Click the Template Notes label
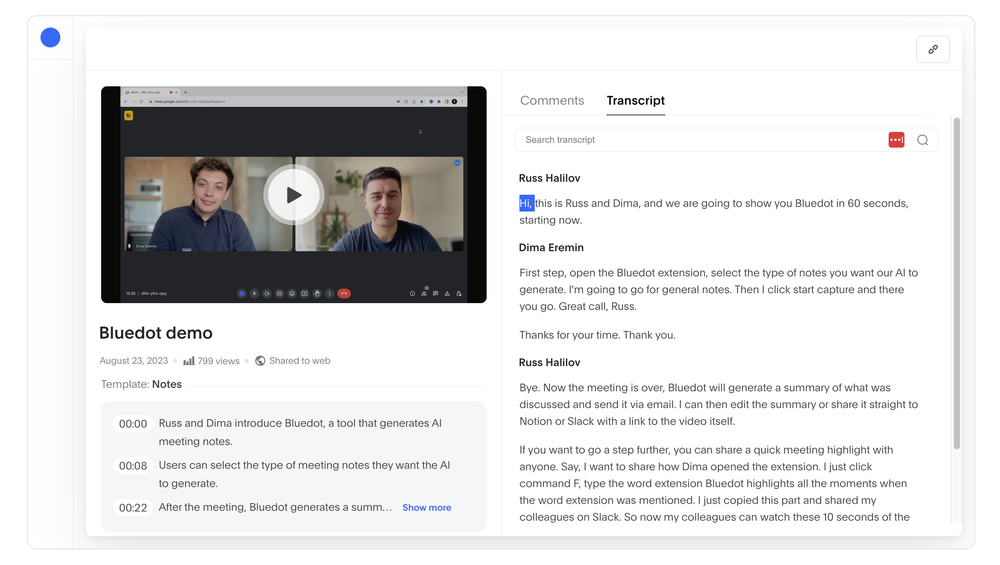The image size is (1000, 565). [x=141, y=385]
